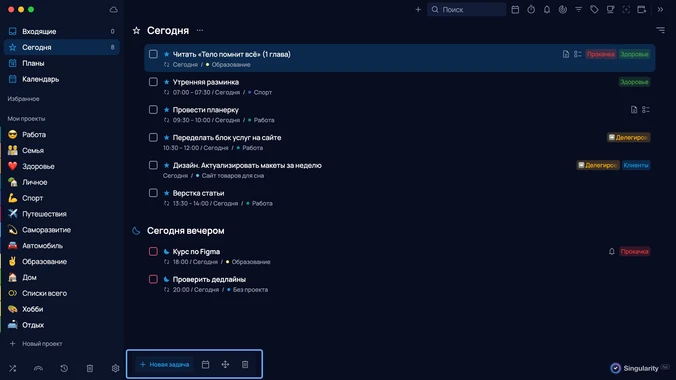Click the plus icon in top toolbar

tap(418, 9)
